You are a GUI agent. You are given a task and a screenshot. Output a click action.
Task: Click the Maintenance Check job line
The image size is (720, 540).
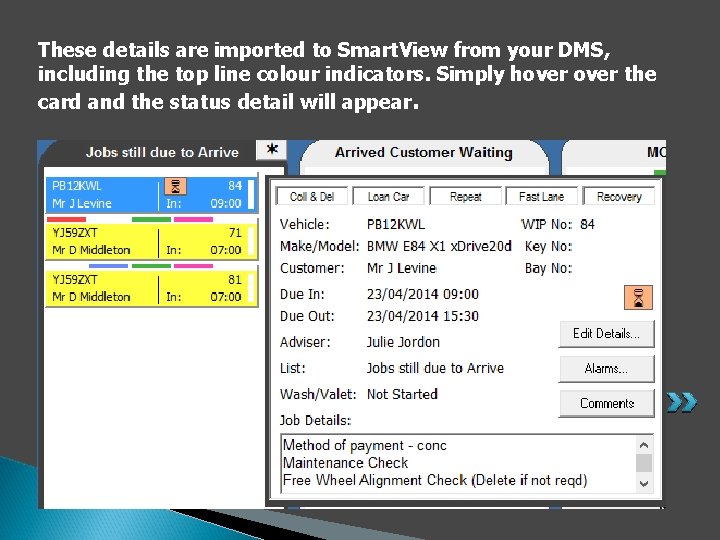[345, 463]
